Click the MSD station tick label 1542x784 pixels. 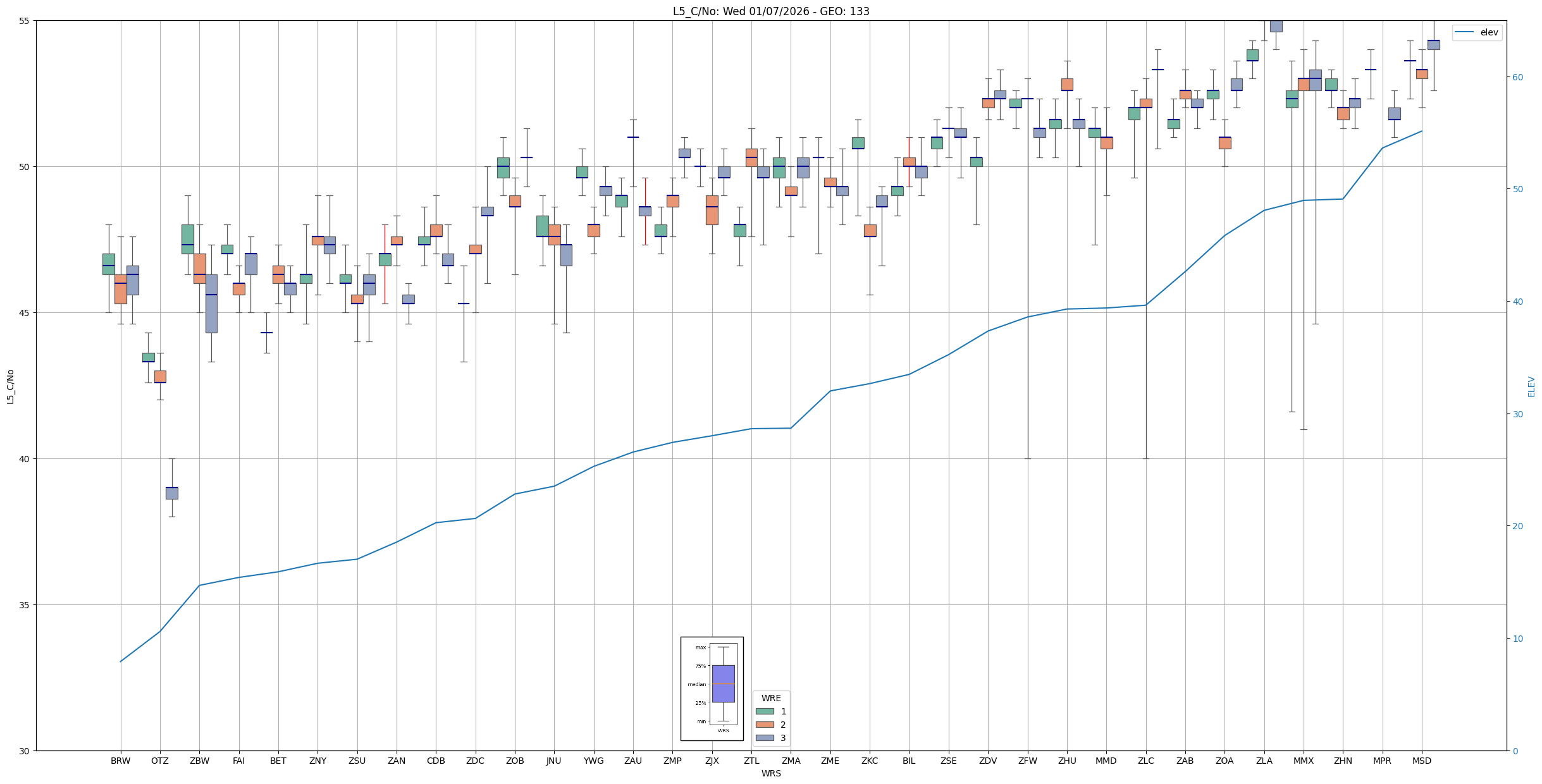[x=1421, y=761]
